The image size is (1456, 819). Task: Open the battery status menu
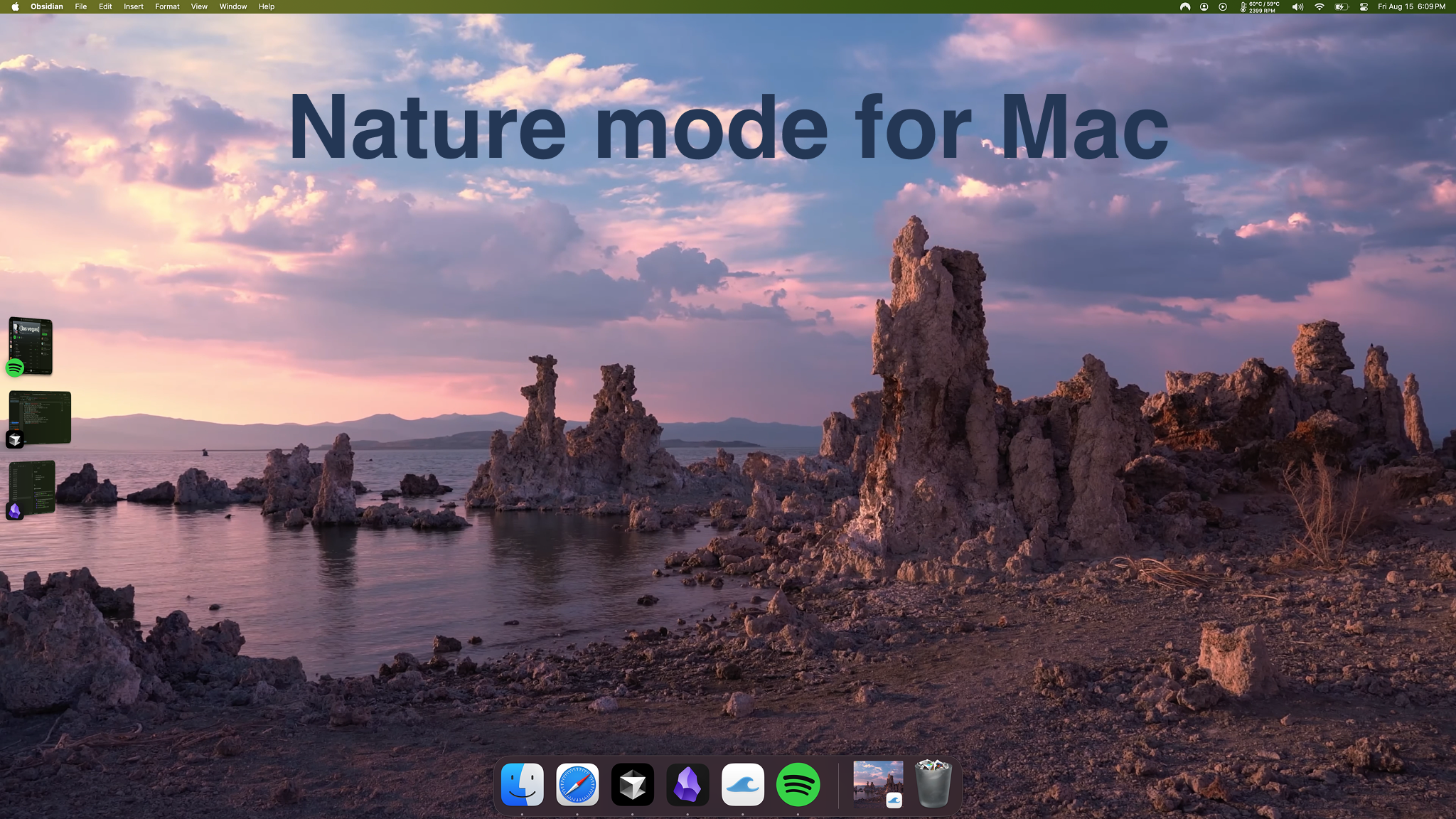[x=1341, y=6]
